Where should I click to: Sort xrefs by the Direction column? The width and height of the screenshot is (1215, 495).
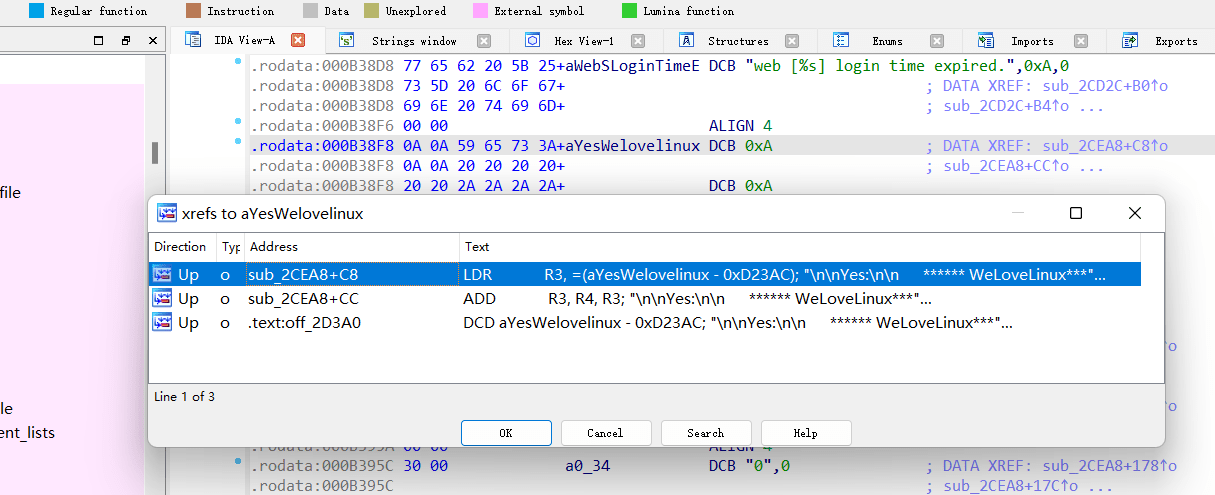coord(183,247)
